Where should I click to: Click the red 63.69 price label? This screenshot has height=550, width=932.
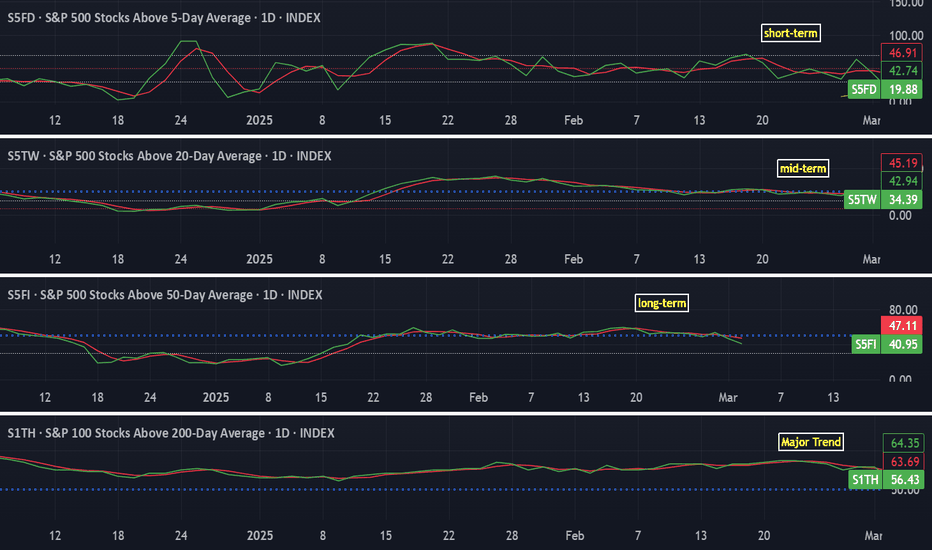(904, 461)
